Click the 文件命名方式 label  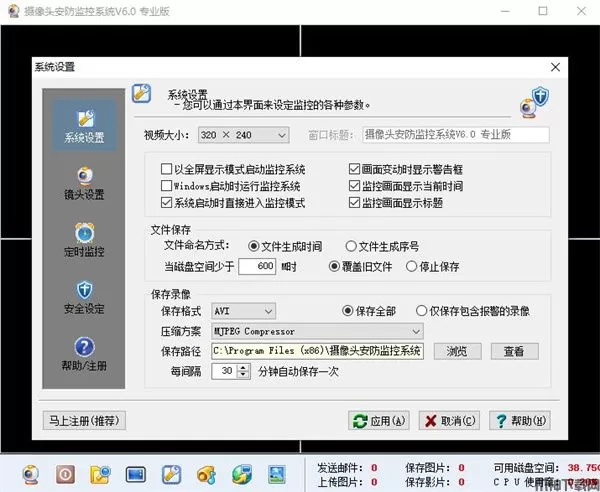click(x=197, y=245)
